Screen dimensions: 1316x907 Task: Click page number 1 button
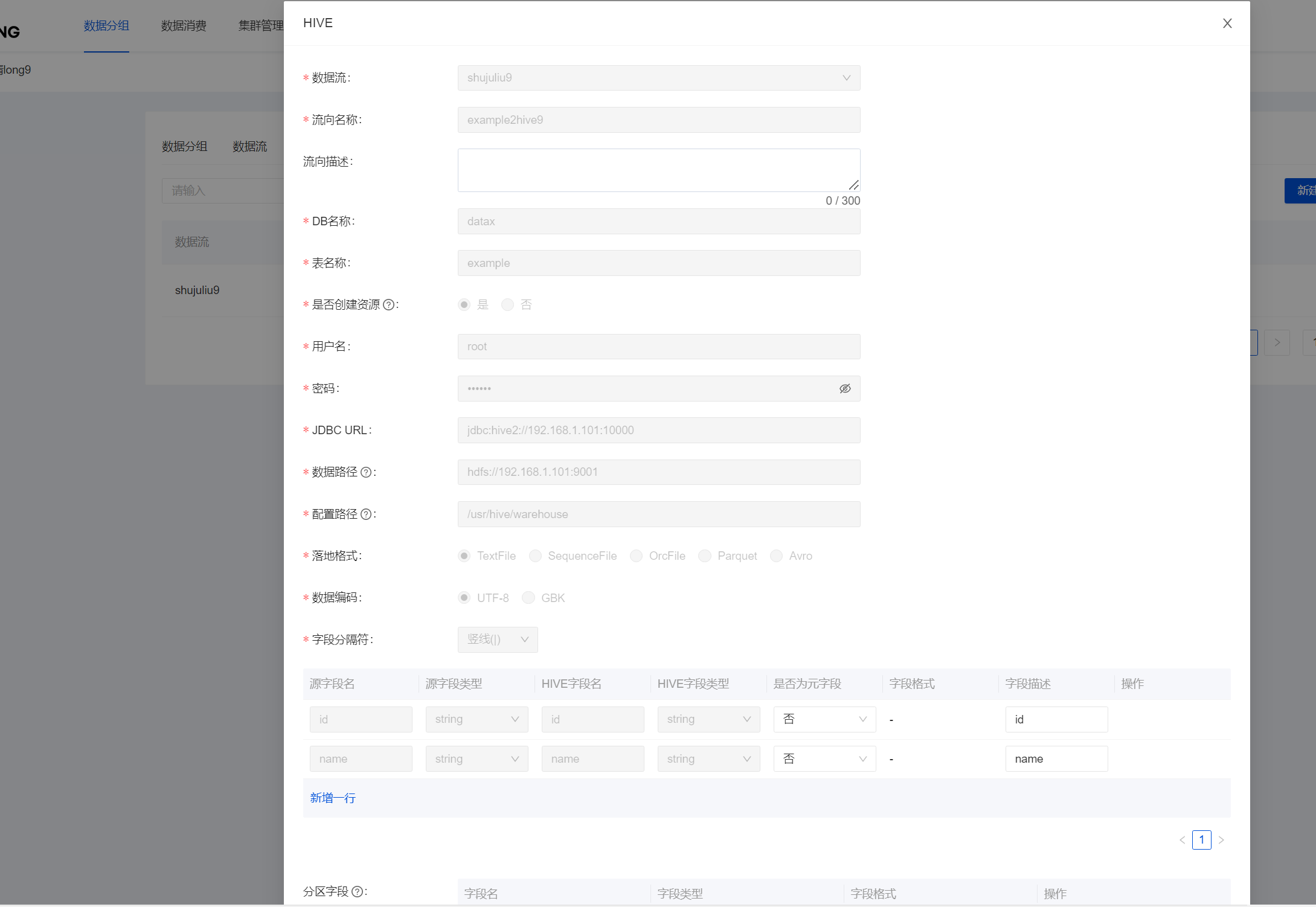click(x=1201, y=840)
